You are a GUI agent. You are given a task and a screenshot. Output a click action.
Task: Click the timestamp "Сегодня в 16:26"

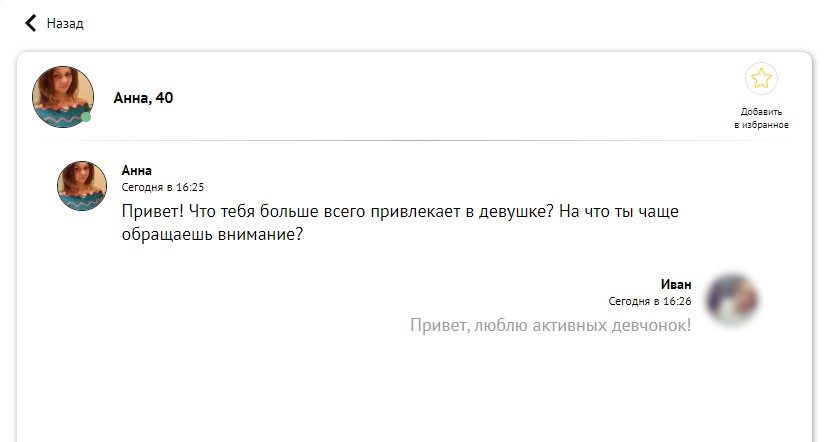click(x=650, y=301)
